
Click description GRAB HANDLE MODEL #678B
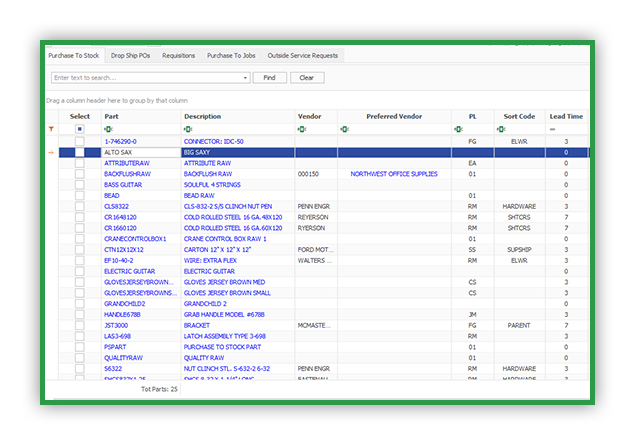pyautogui.click(x=224, y=315)
